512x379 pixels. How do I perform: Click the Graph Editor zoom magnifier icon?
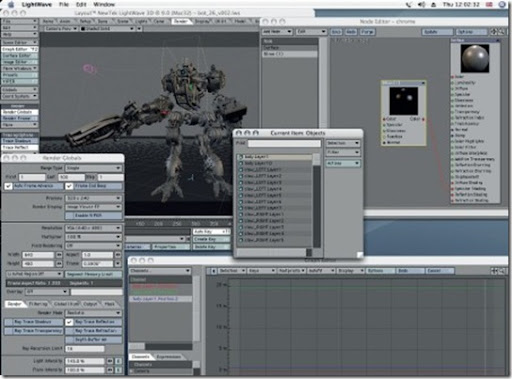(502, 271)
